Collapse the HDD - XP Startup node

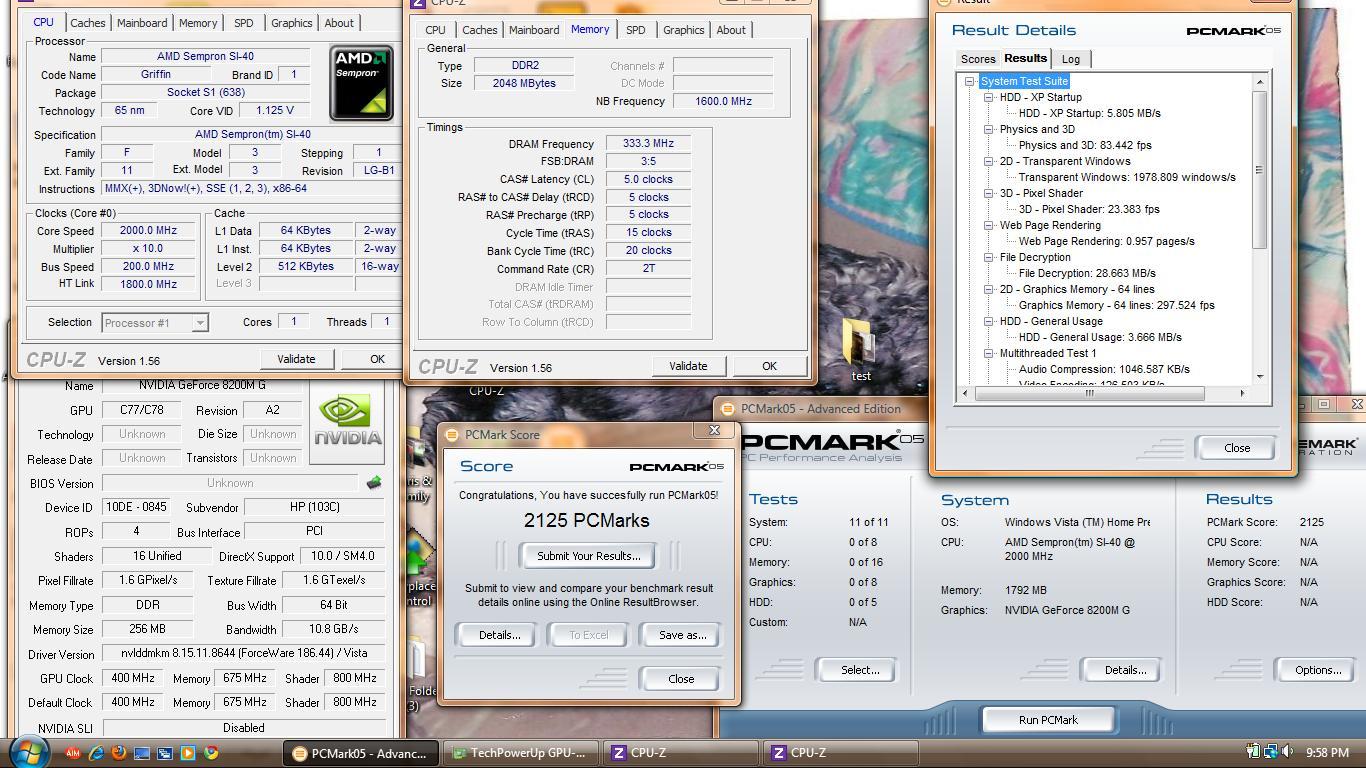pyautogui.click(x=989, y=97)
